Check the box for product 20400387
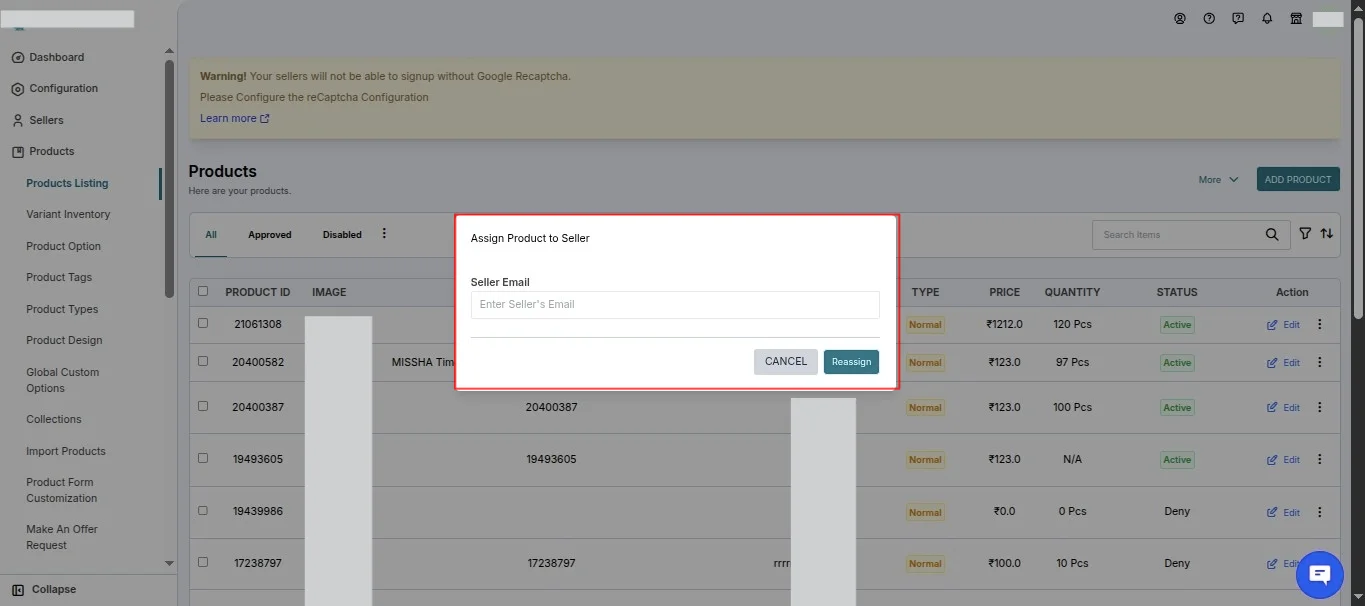Screen dimensions: 1365x606 203,406
